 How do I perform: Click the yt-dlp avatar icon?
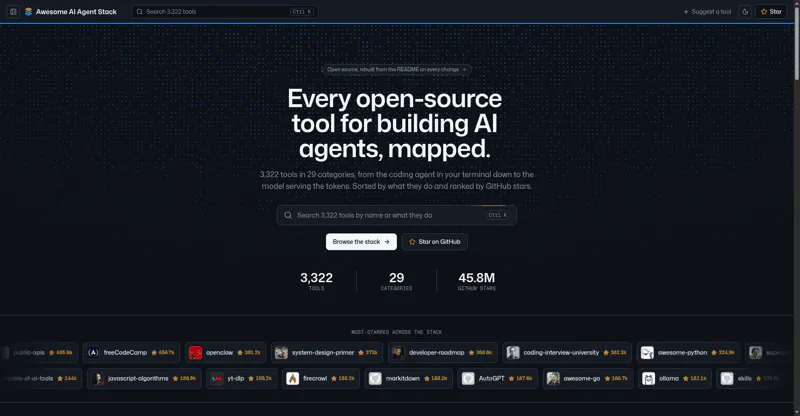217,379
